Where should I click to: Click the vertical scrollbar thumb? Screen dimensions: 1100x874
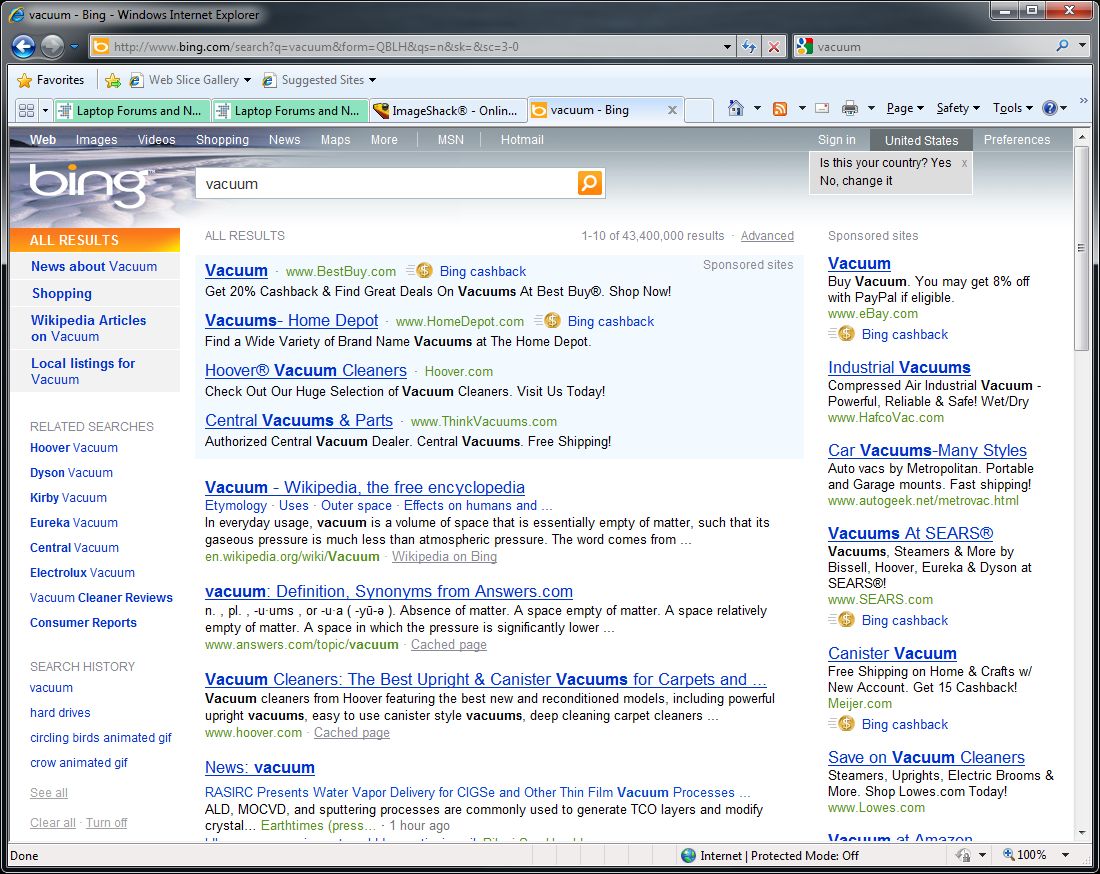[x=1081, y=247]
